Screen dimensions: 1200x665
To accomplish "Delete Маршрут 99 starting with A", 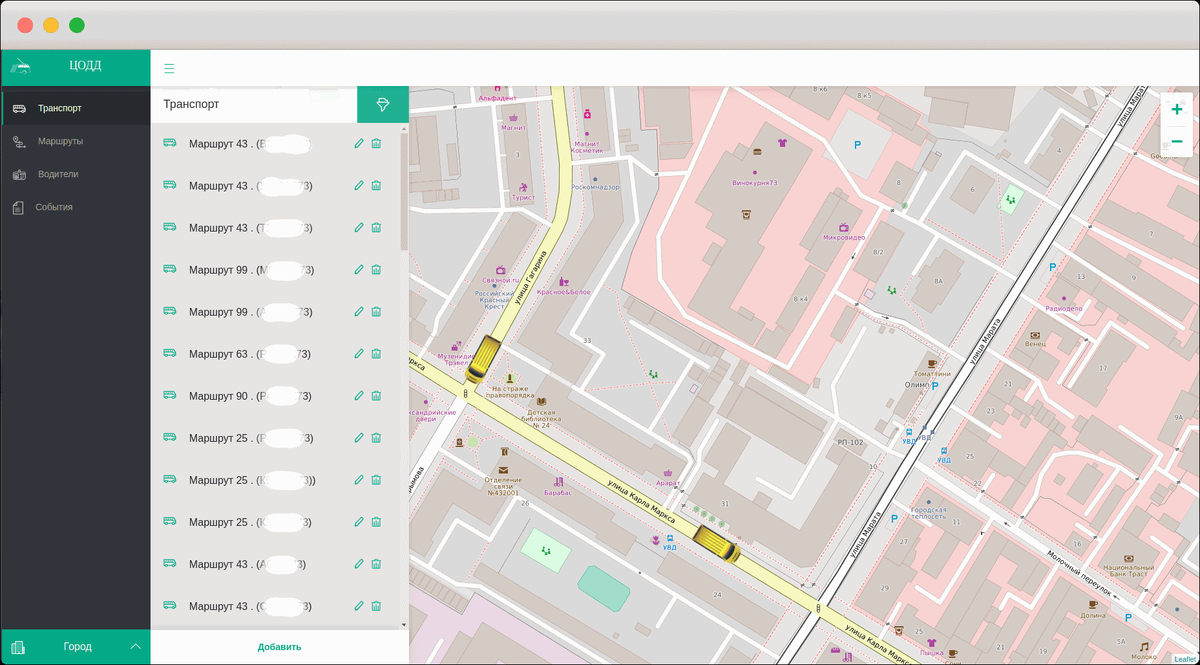I will (376, 312).
